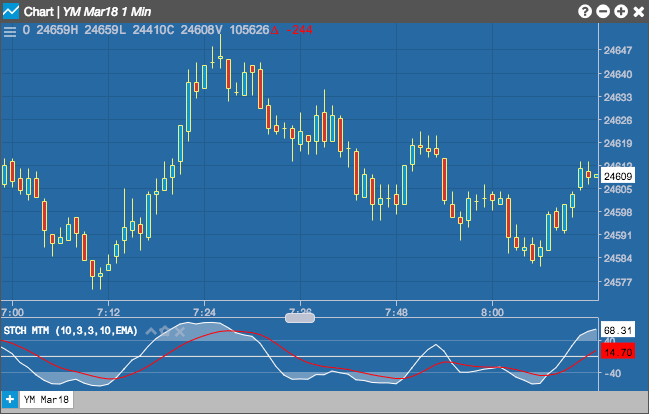Viewport: 649px width, 414px height.
Task: Open the hamburger chart menu
Action: click(x=10, y=31)
